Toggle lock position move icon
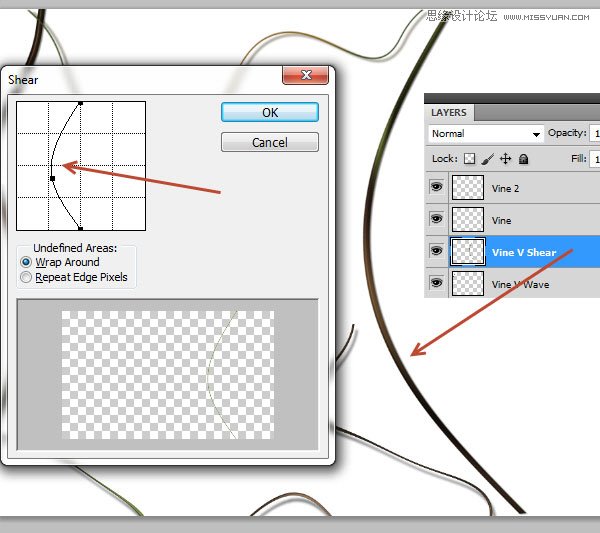 click(x=505, y=158)
